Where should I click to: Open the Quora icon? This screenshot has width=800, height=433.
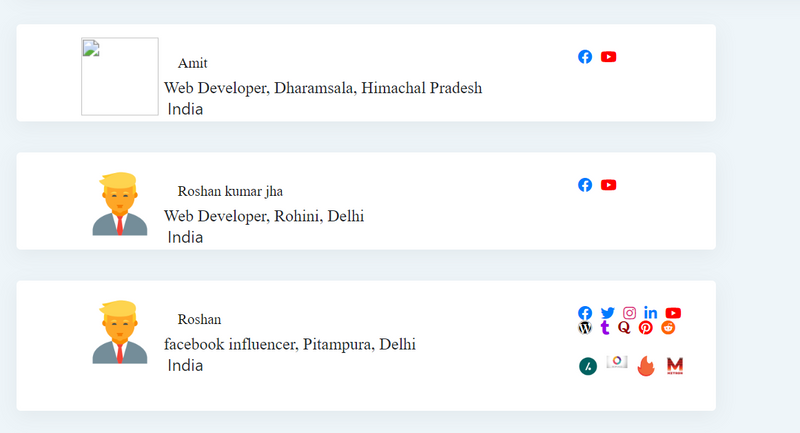pos(624,327)
